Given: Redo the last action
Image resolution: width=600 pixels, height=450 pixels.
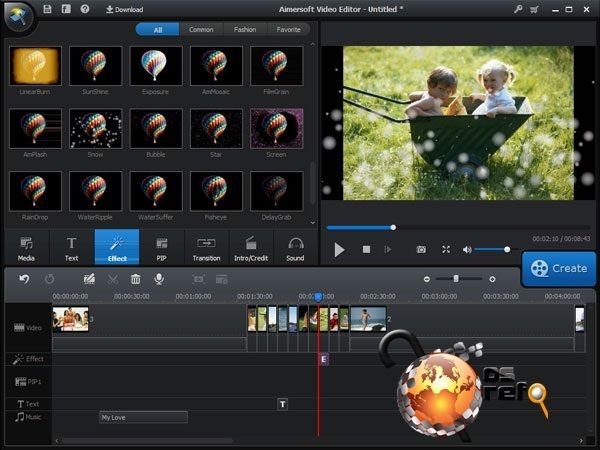Looking at the screenshot, I should [x=49, y=279].
